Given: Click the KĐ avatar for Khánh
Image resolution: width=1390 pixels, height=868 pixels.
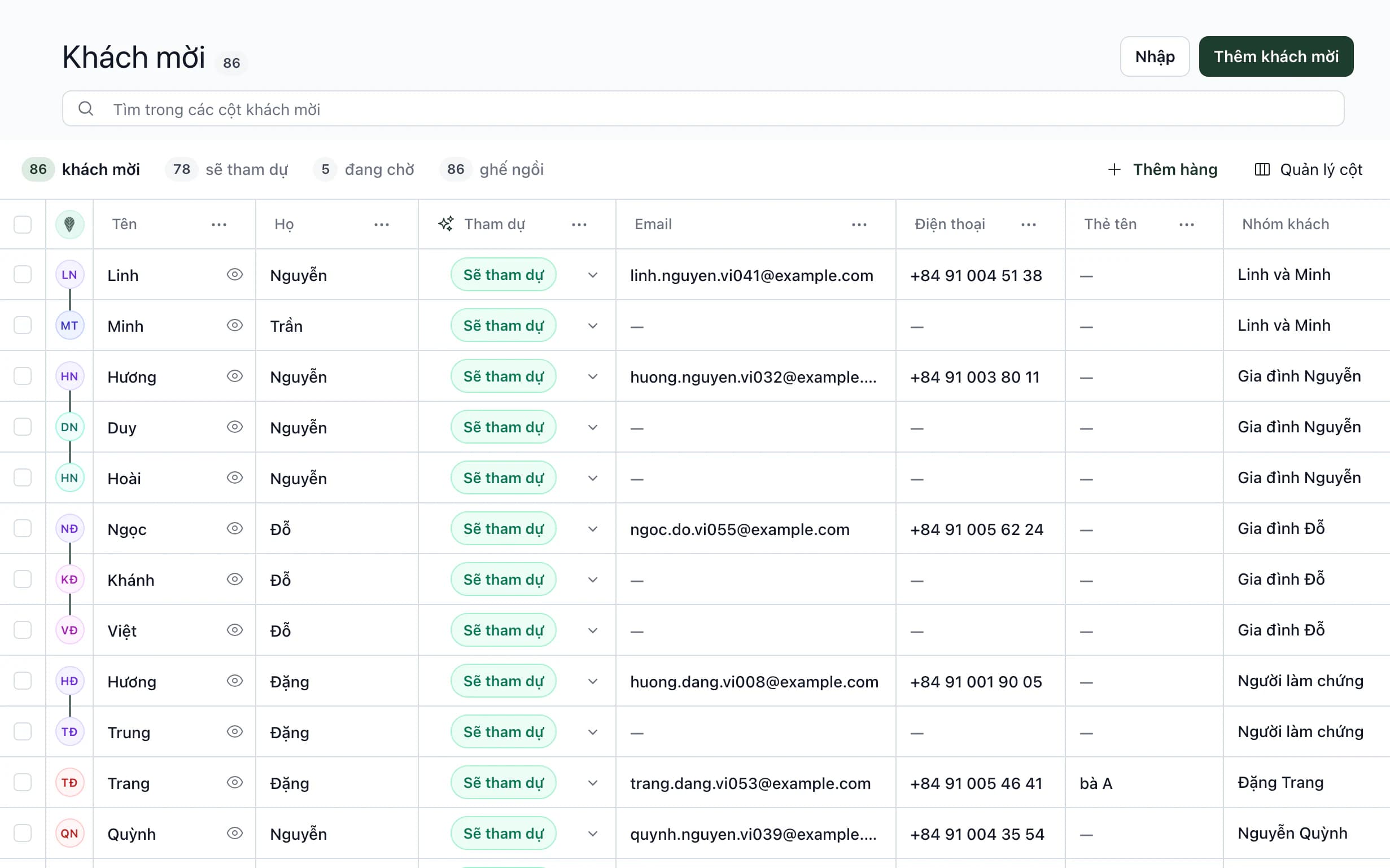Looking at the screenshot, I should pos(69,579).
